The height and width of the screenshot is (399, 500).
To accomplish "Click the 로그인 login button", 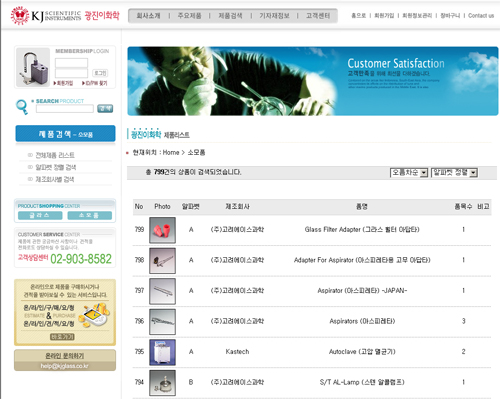I will [100, 73].
